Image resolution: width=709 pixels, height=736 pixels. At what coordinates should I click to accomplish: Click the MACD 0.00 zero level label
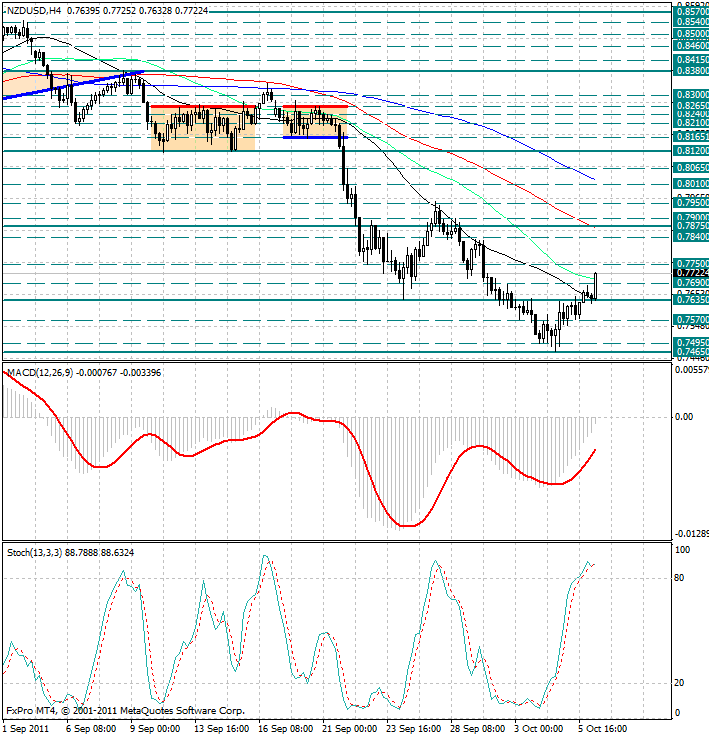[684, 416]
